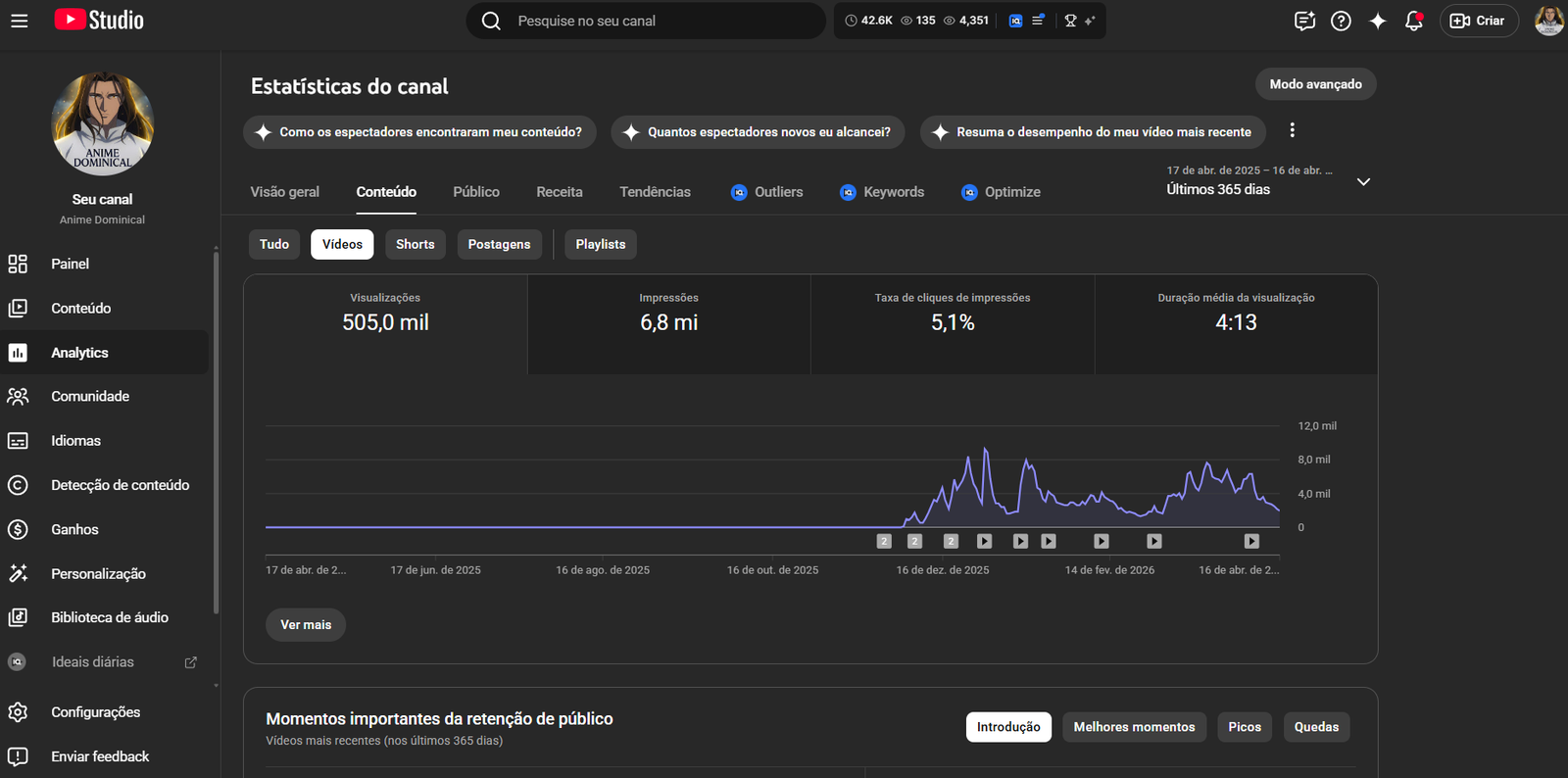Select the Shorts content filter chip

pos(415,244)
